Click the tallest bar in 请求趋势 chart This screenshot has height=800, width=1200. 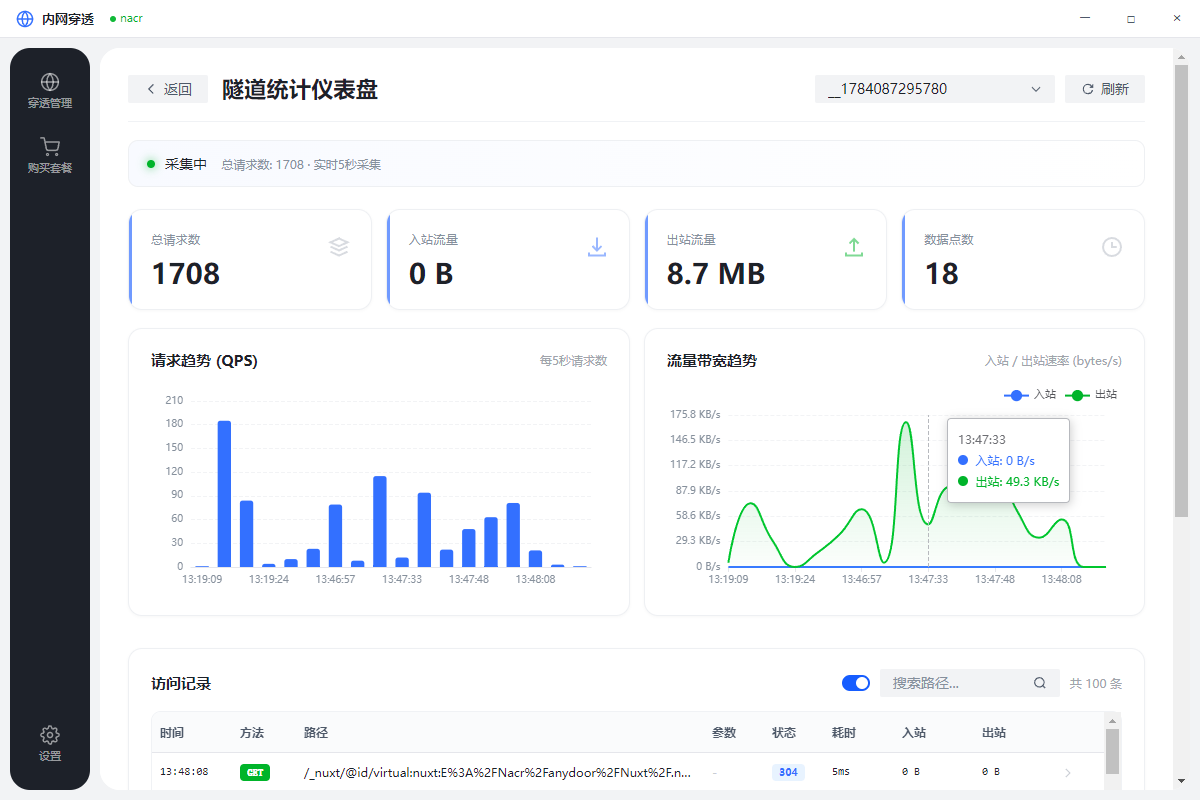point(224,494)
